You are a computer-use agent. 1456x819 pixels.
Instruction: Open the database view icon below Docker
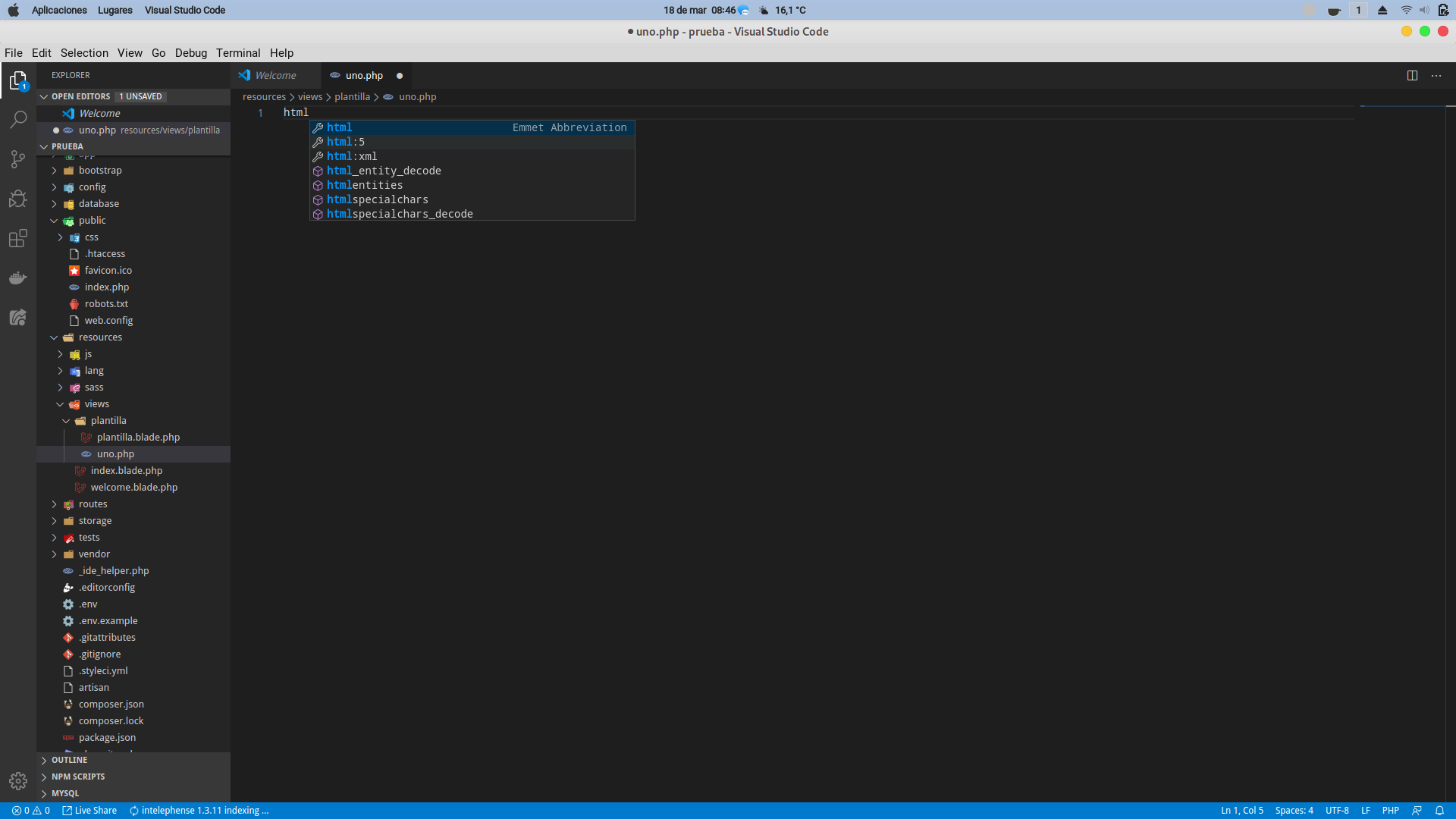pos(18,317)
